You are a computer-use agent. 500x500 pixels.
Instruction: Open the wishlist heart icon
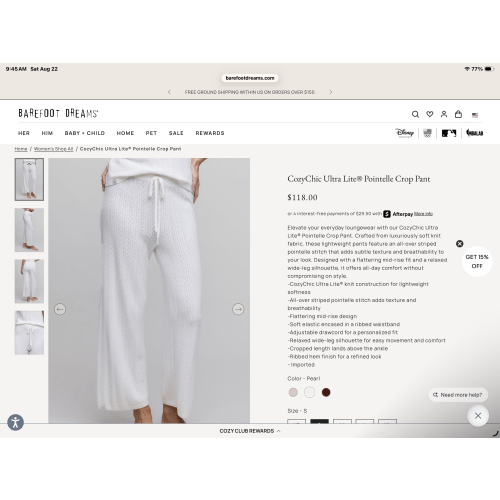tap(430, 114)
